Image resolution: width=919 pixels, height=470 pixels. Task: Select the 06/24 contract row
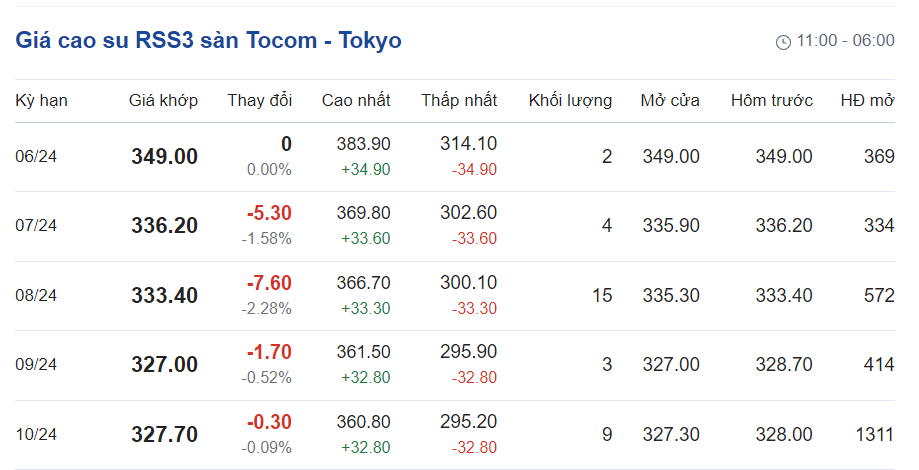pos(37,157)
